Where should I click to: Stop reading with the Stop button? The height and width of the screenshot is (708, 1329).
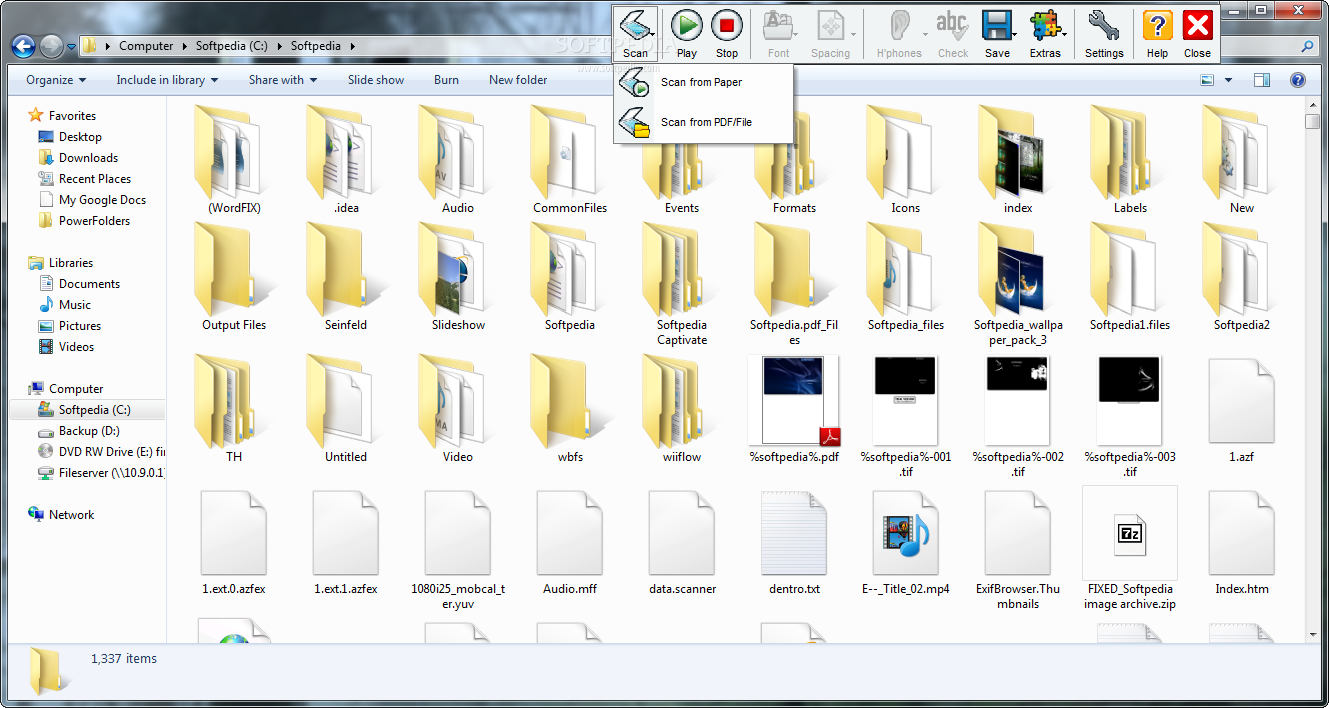(x=727, y=33)
